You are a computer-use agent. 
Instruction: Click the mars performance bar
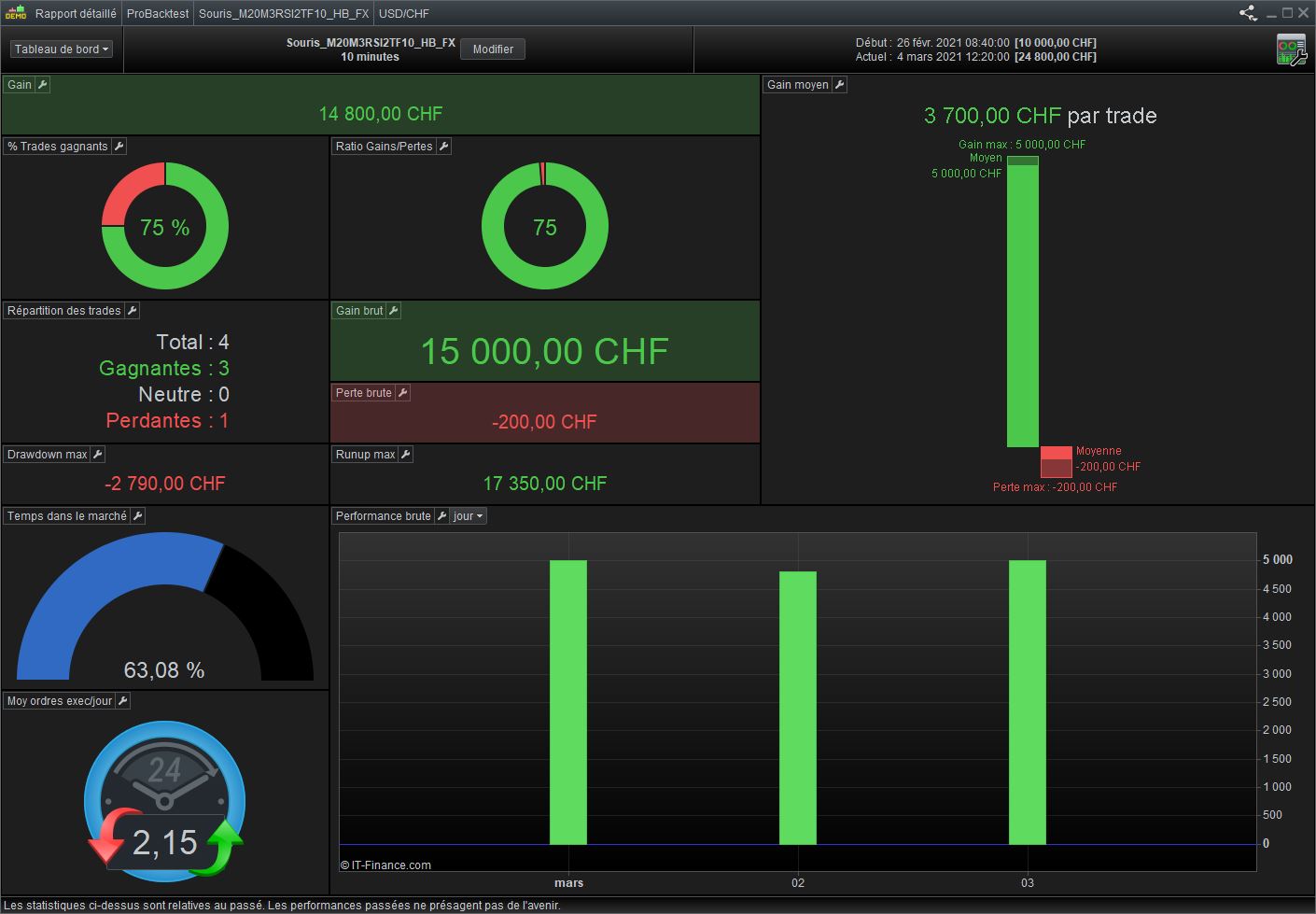point(568,703)
